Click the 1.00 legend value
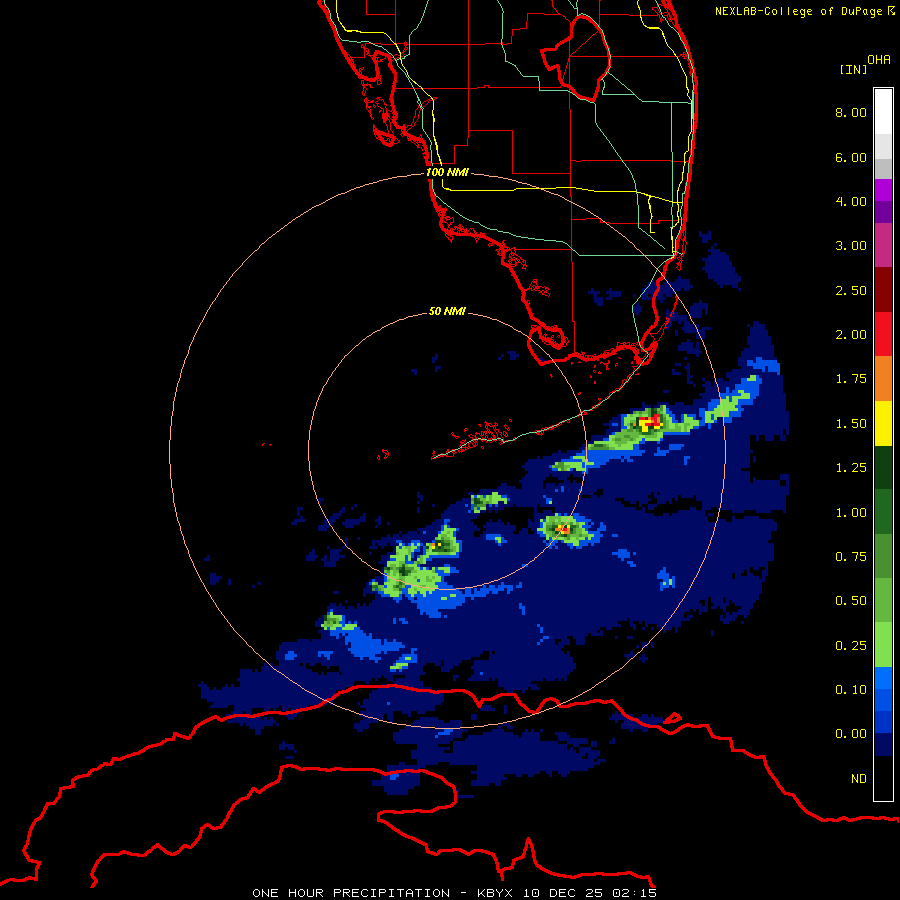Image resolution: width=900 pixels, height=900 pixels. coord(851,513)
